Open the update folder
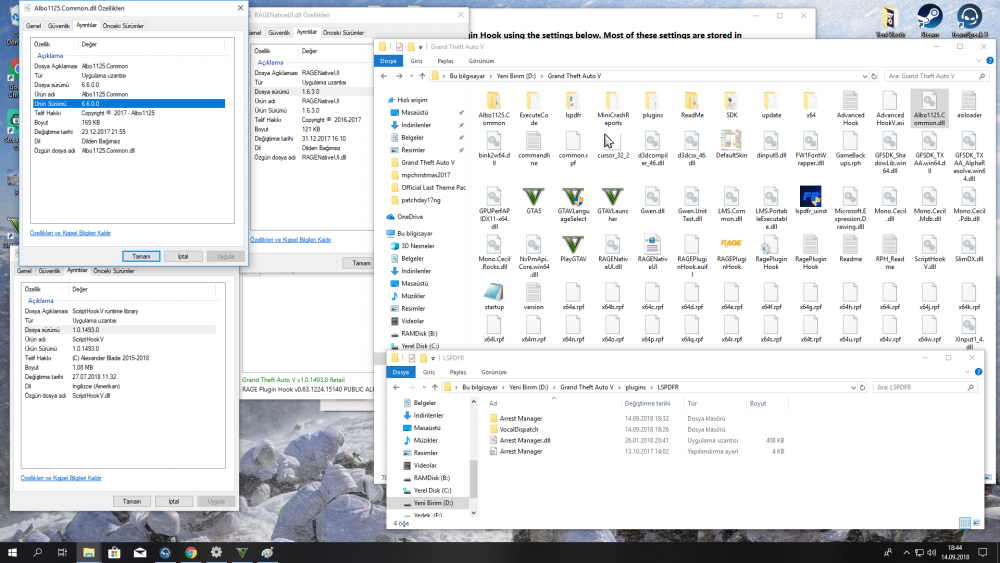 coord(770,105)
